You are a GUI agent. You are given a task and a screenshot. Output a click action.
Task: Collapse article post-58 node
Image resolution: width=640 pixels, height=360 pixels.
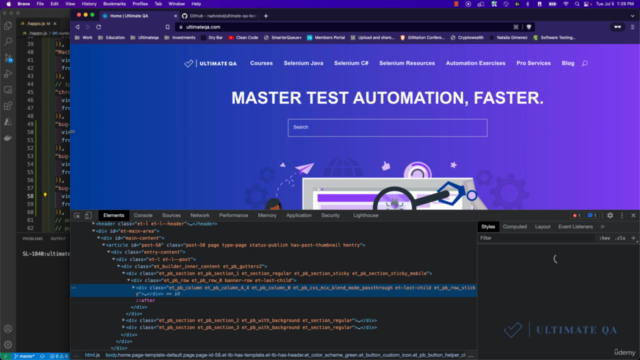[x=104, y=245]
